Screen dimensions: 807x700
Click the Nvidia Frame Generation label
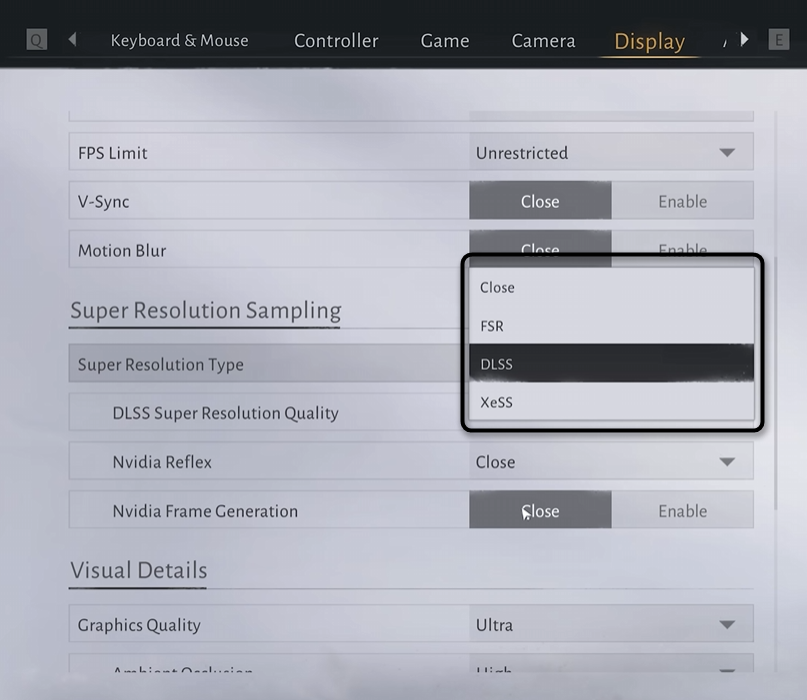click(205, 511)
